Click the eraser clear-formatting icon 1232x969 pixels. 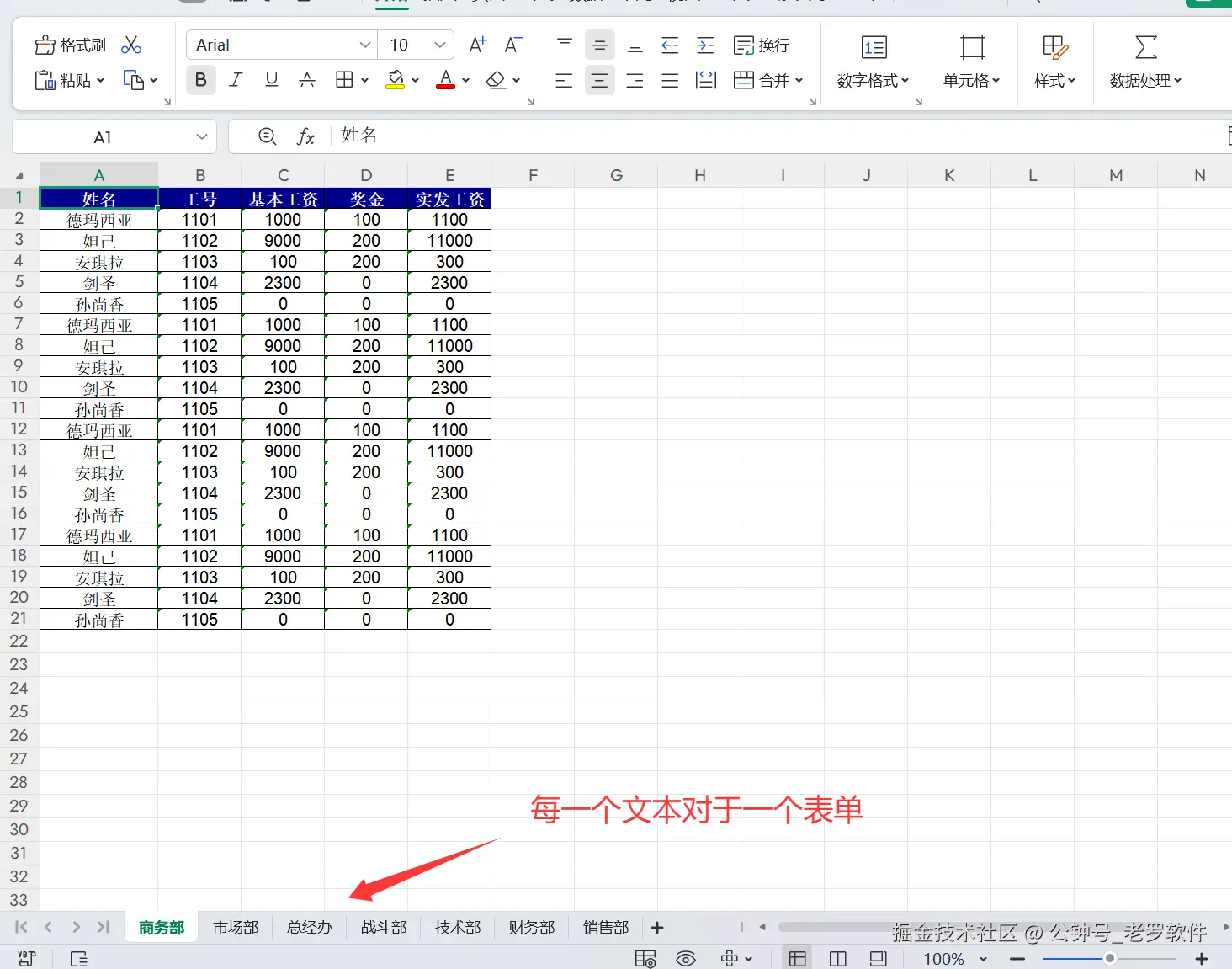(497, 80)
